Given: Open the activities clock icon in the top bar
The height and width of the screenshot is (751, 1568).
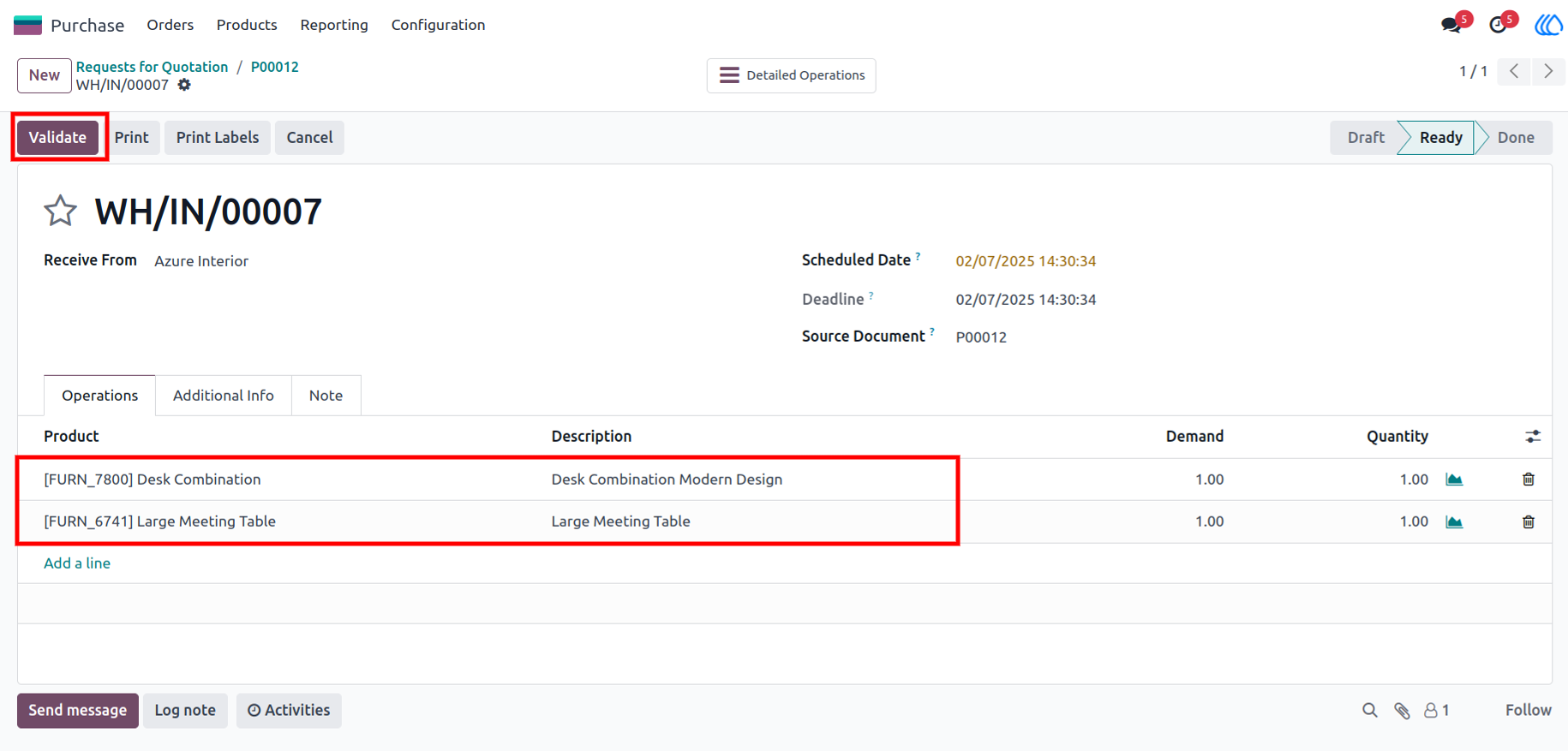Looking at the screenshot, I should coord(1498,24).
